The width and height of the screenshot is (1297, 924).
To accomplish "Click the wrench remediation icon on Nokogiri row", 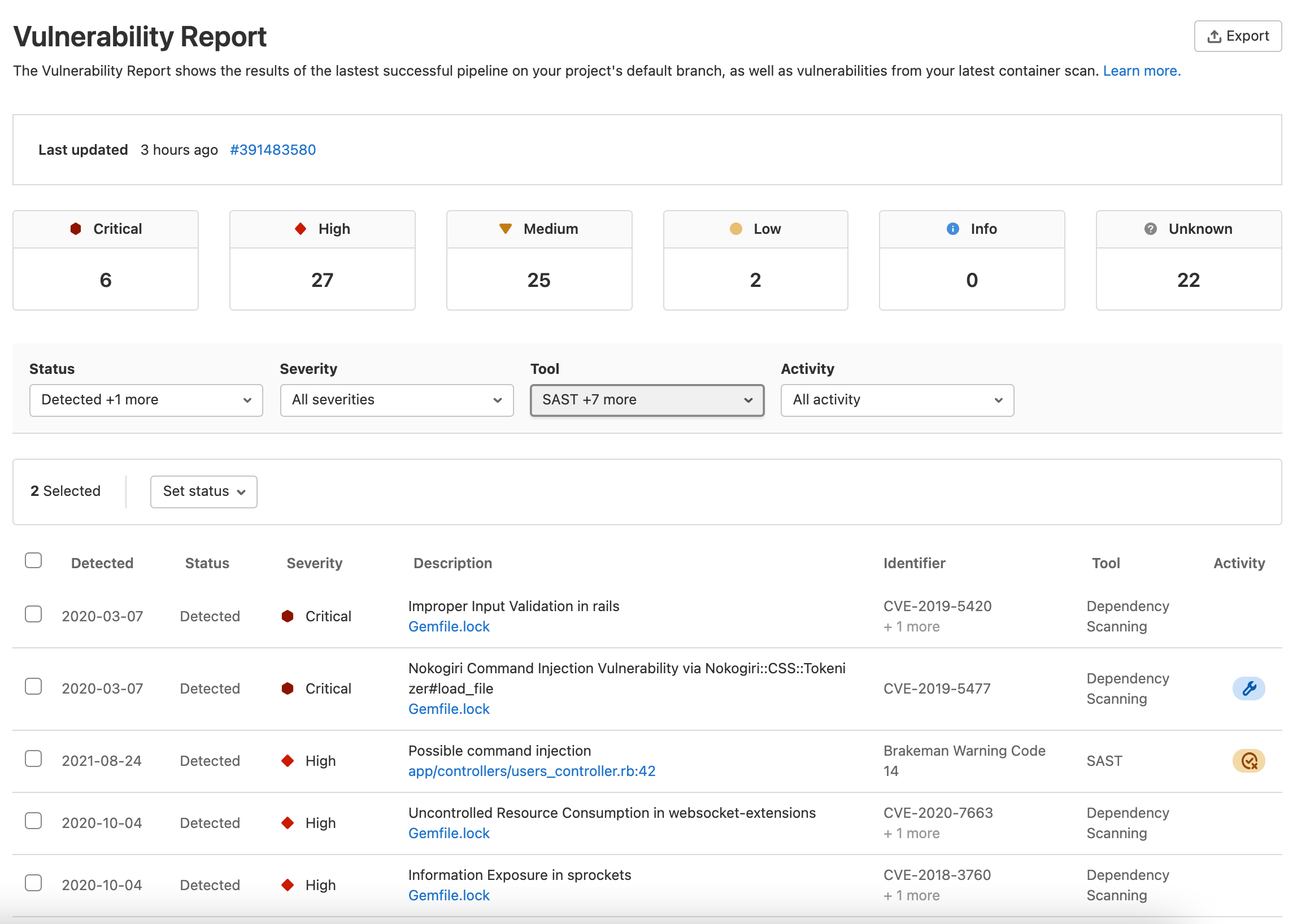I will [x=1248, y=688].
